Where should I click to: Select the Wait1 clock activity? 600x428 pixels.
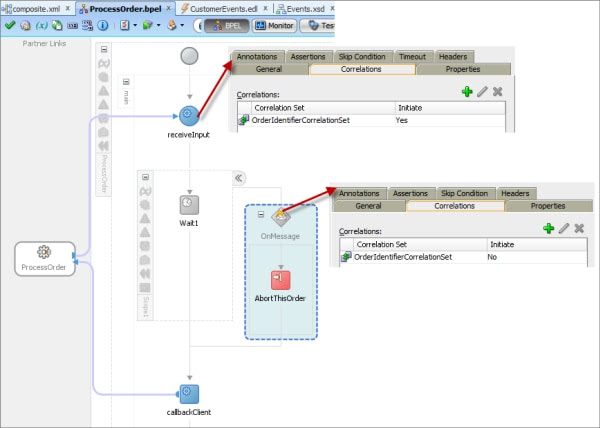point(189,205)
